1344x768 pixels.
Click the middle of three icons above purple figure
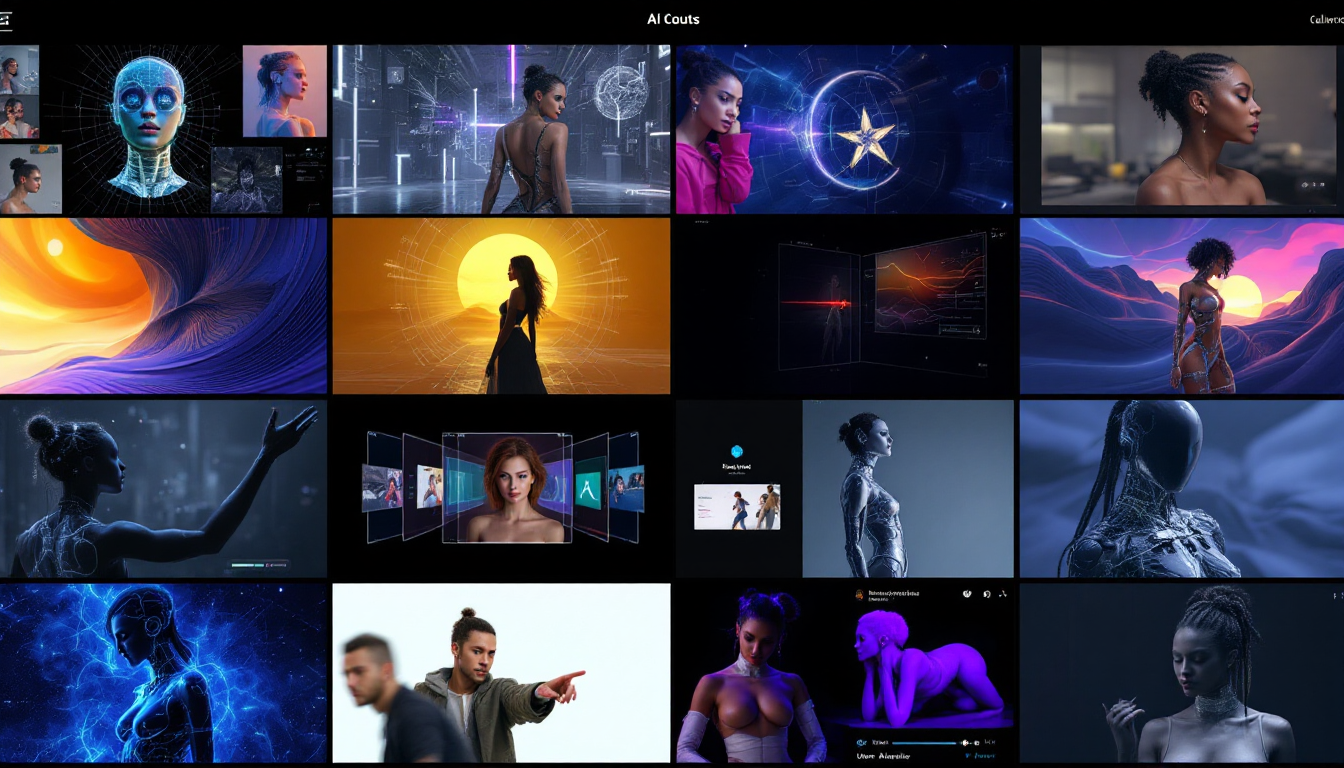986,594
